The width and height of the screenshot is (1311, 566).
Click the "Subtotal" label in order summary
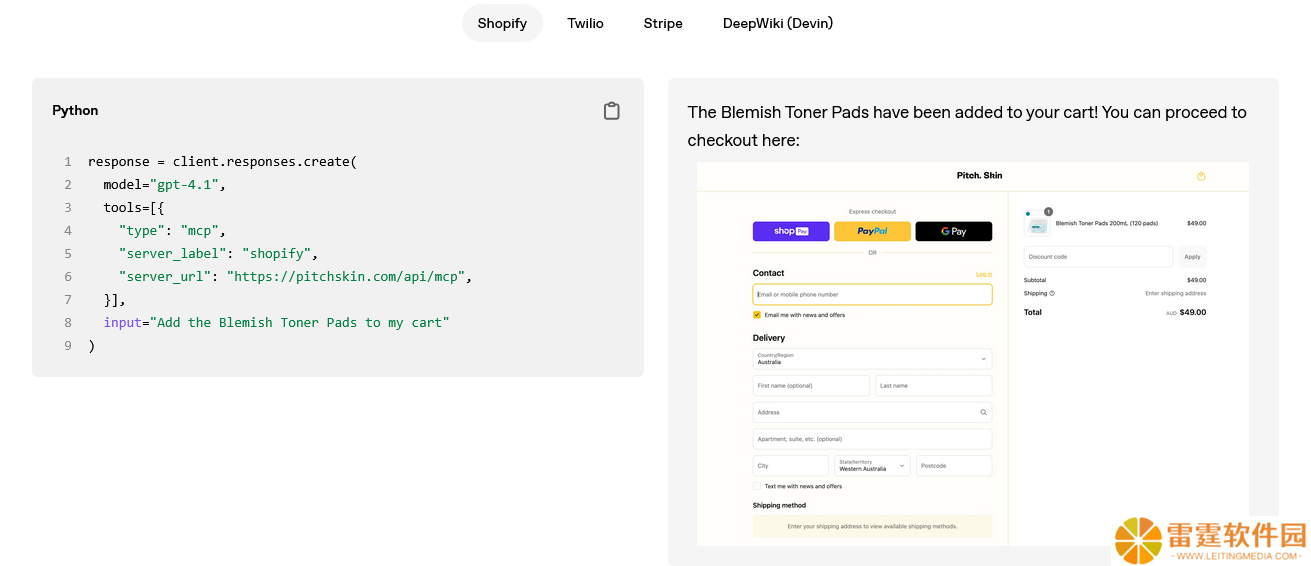(1035, 280)
